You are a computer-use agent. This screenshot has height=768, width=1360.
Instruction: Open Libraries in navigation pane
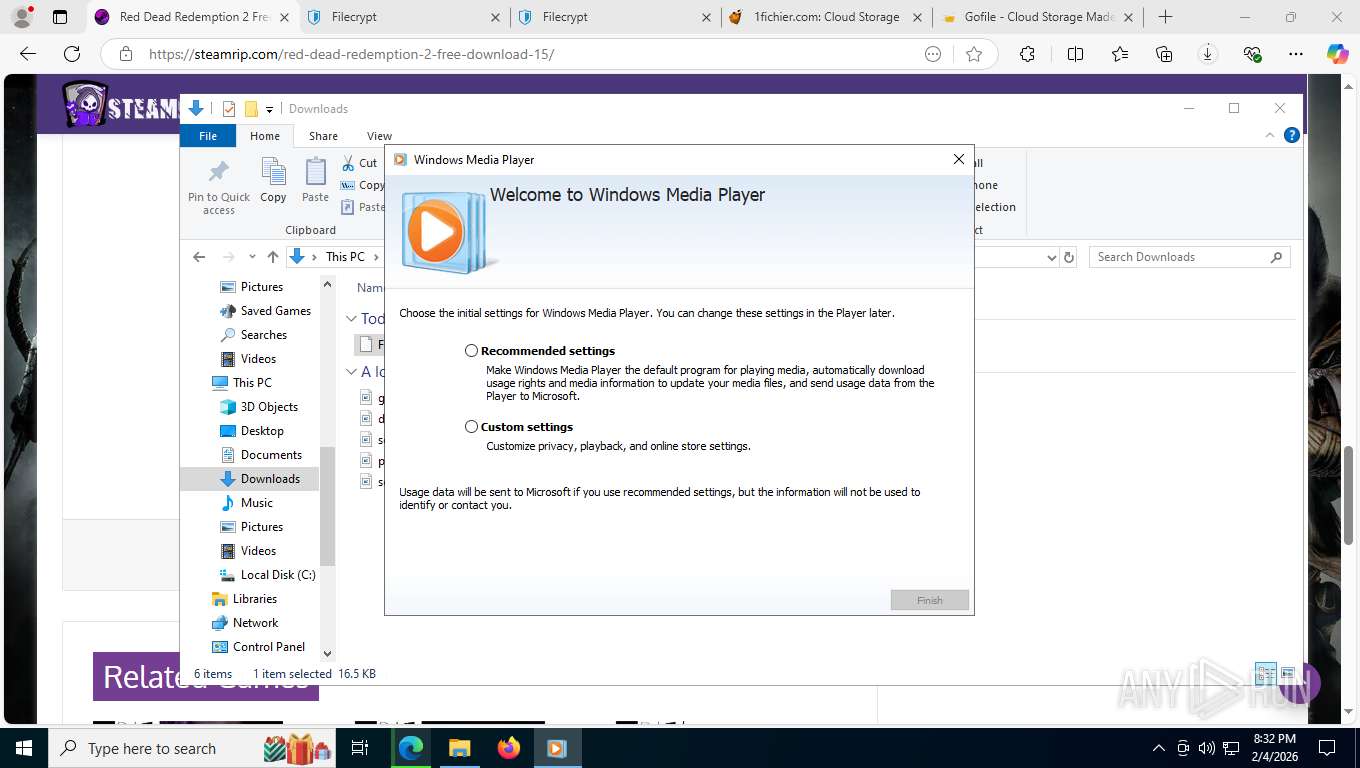[x=254, y=599]
